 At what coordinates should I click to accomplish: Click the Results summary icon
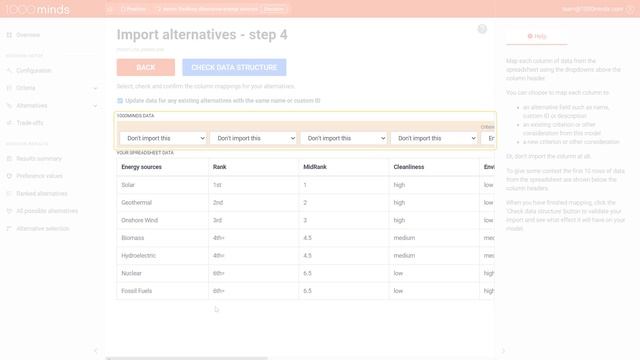pyautogui.click(x=9, y=158)
